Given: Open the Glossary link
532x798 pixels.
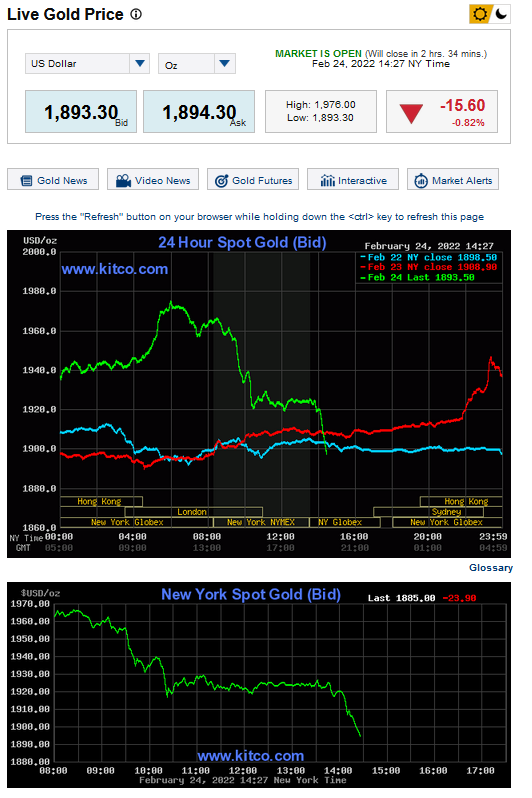Looking at the screenshot, I should [x=491, y=567].
